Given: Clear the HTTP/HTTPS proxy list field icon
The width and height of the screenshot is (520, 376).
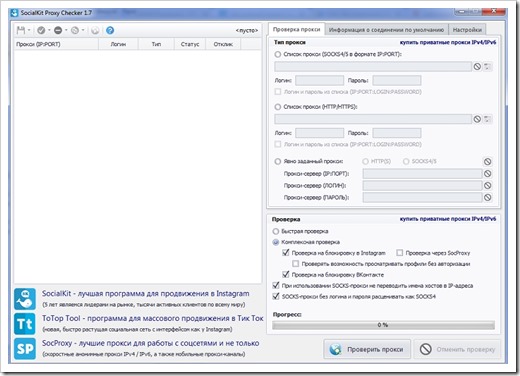Looking at the screenshot, I should (x=477, y=119).
